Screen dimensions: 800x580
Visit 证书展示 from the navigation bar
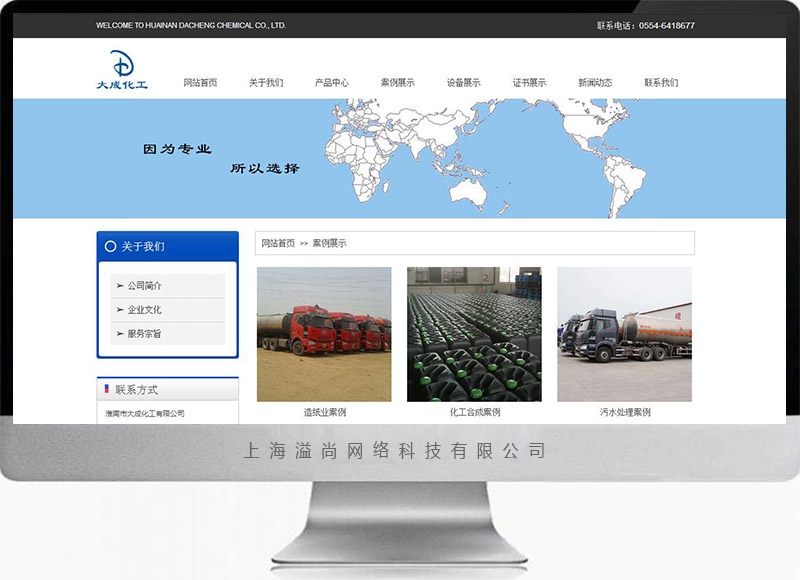530,83
